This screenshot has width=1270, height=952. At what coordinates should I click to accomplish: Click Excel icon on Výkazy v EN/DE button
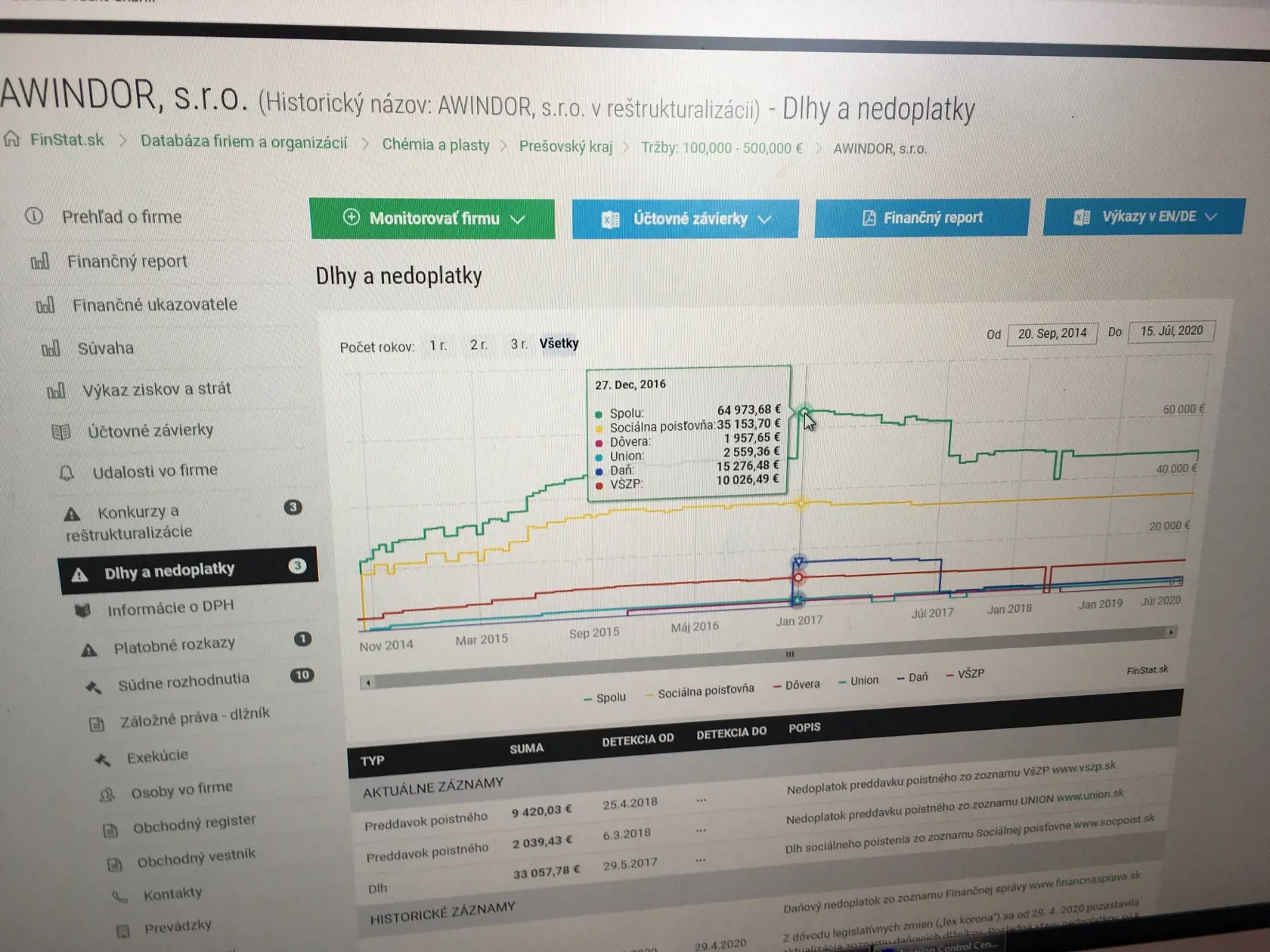(1082, 217)
